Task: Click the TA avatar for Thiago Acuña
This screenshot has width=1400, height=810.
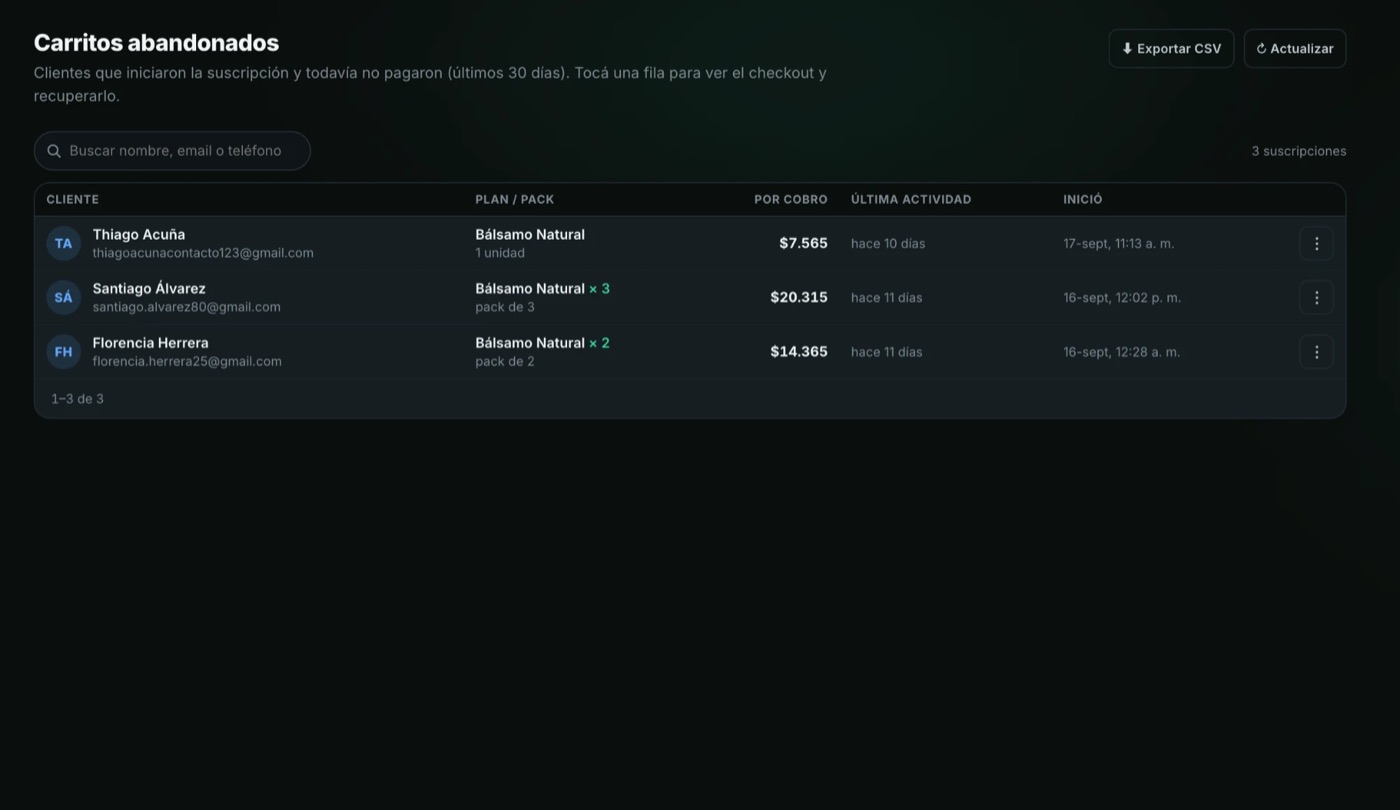Action: 64,243
